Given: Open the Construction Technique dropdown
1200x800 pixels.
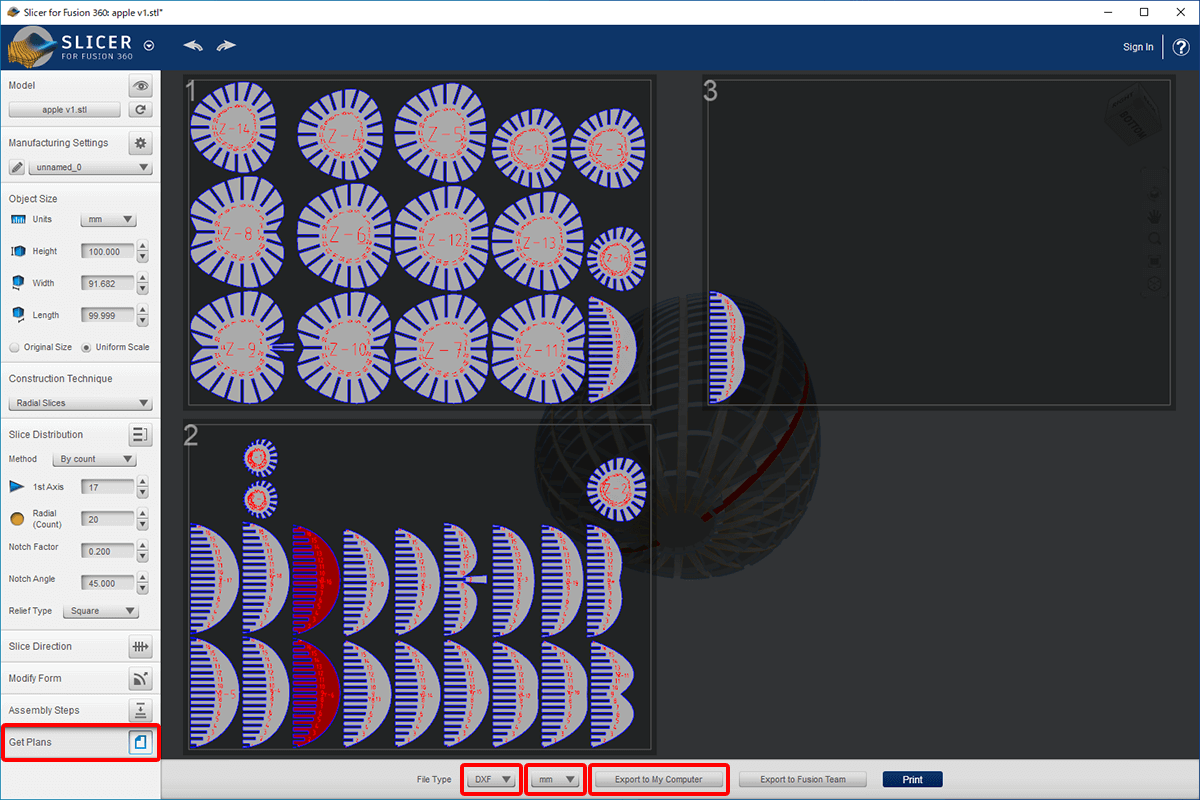Looking at the screenshot, I should [x=80, y=404].
